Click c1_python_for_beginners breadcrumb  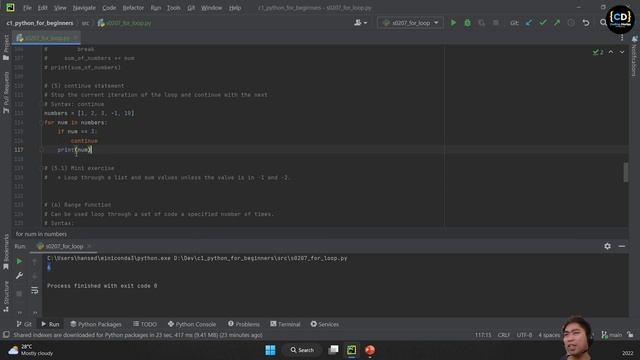(40, 23)
